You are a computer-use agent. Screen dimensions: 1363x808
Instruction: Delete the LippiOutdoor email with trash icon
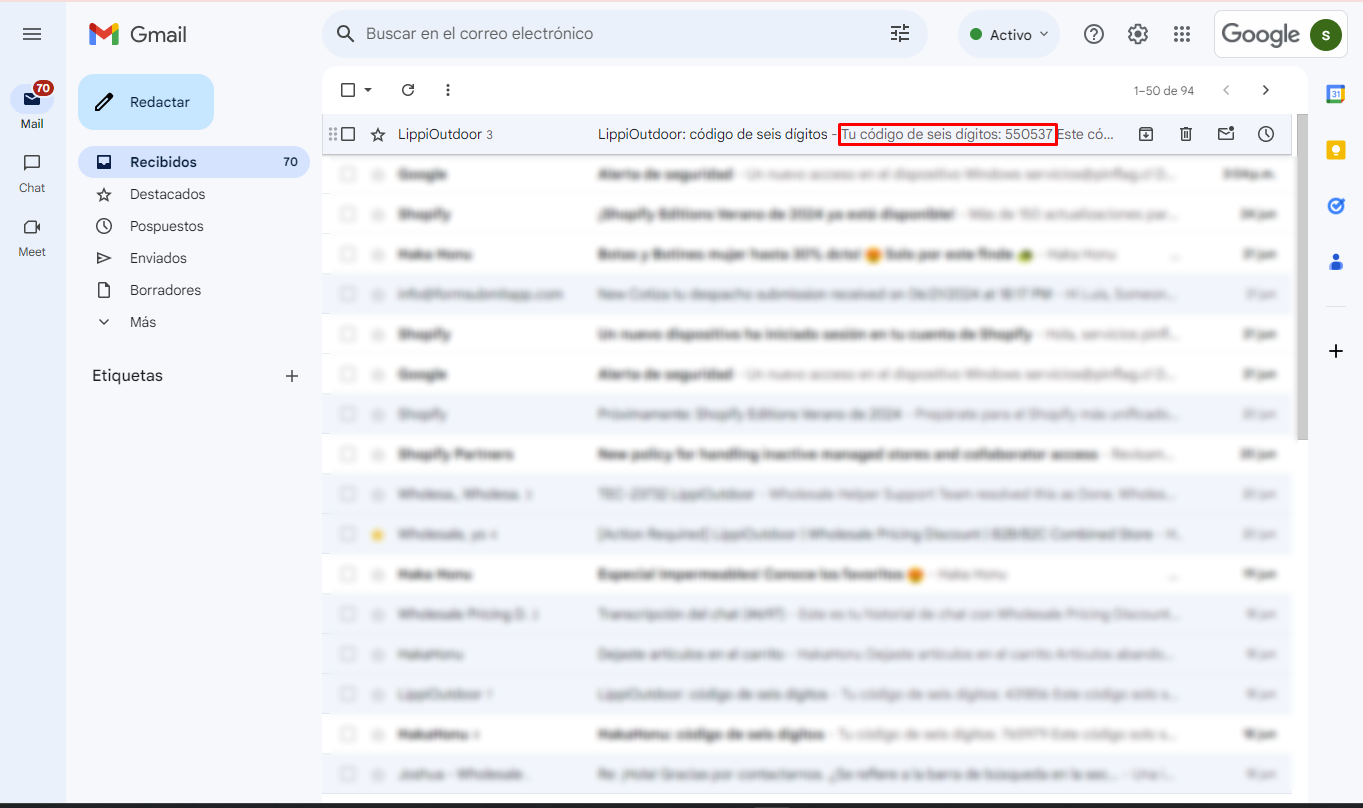pos(1186,134)
